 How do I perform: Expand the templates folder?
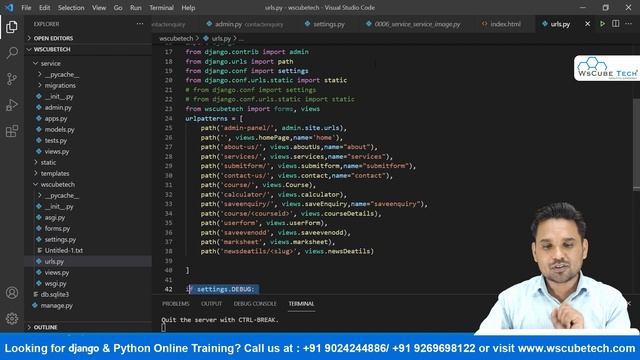[x=88, y=173]
